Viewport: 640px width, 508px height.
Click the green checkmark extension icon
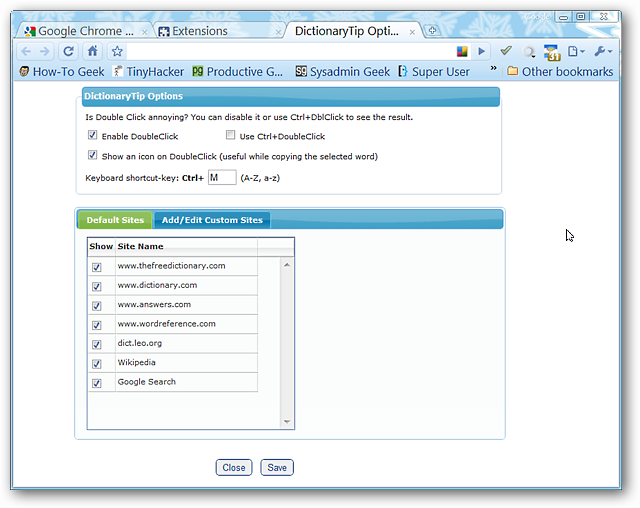pyautogui.click(x=506, y=51)
